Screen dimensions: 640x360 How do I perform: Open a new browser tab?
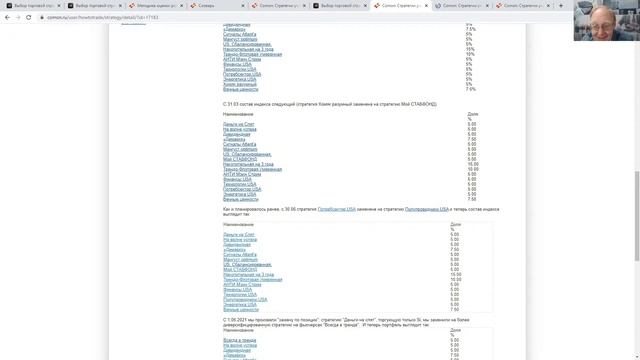click(561, 6)
